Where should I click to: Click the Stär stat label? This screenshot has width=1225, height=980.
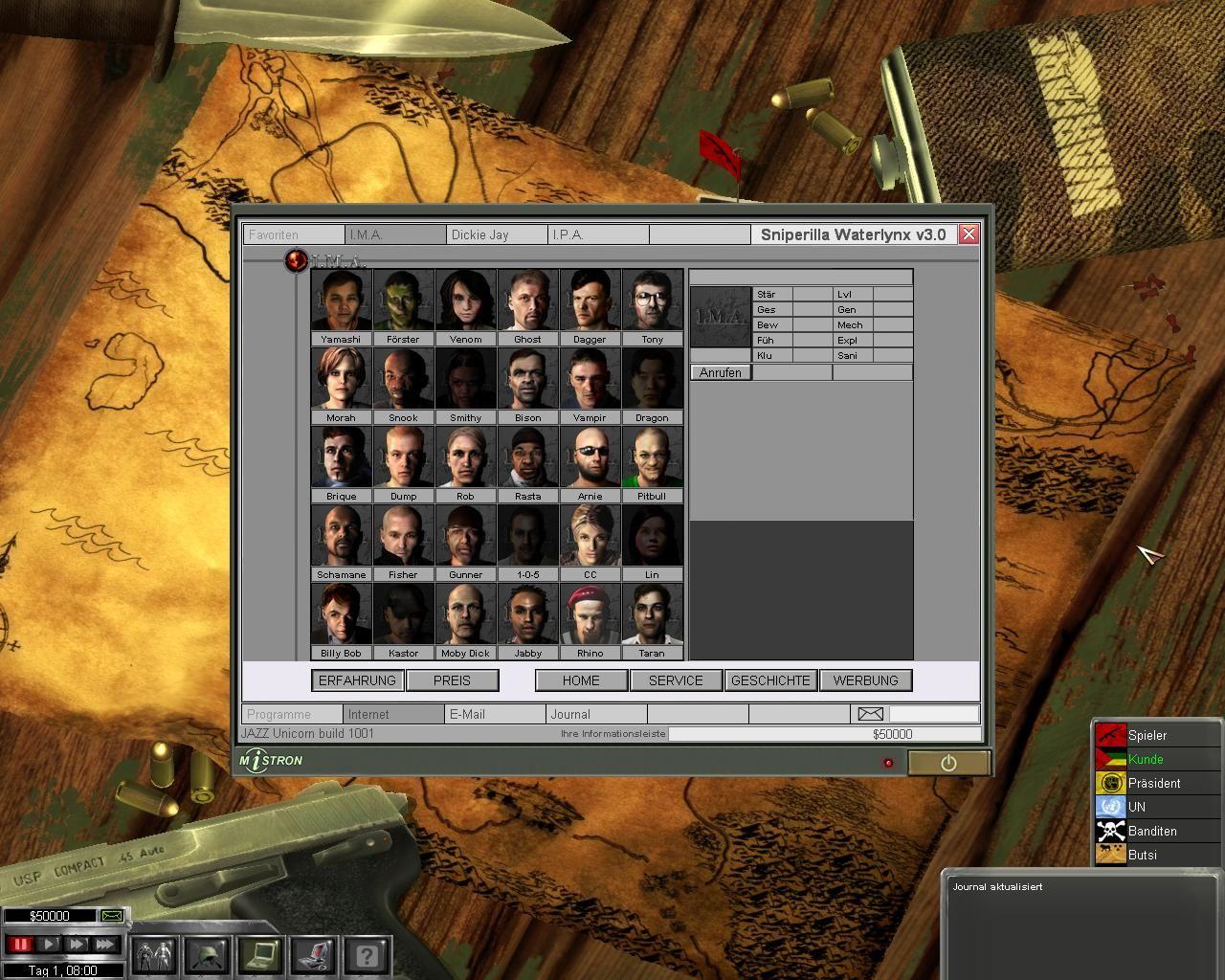pos(767,295)
